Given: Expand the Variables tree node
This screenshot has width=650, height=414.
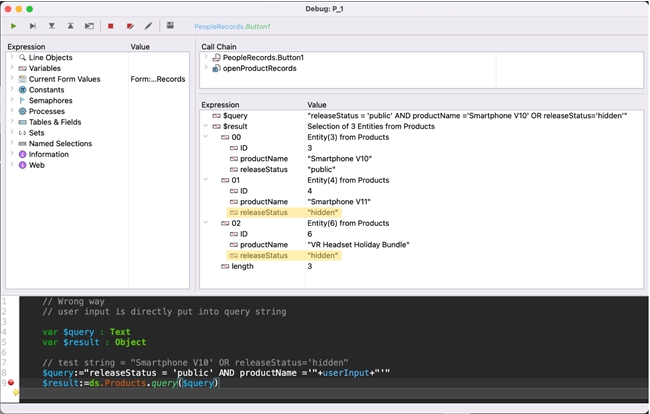Looking at the screenshot, I should [12, 68].
